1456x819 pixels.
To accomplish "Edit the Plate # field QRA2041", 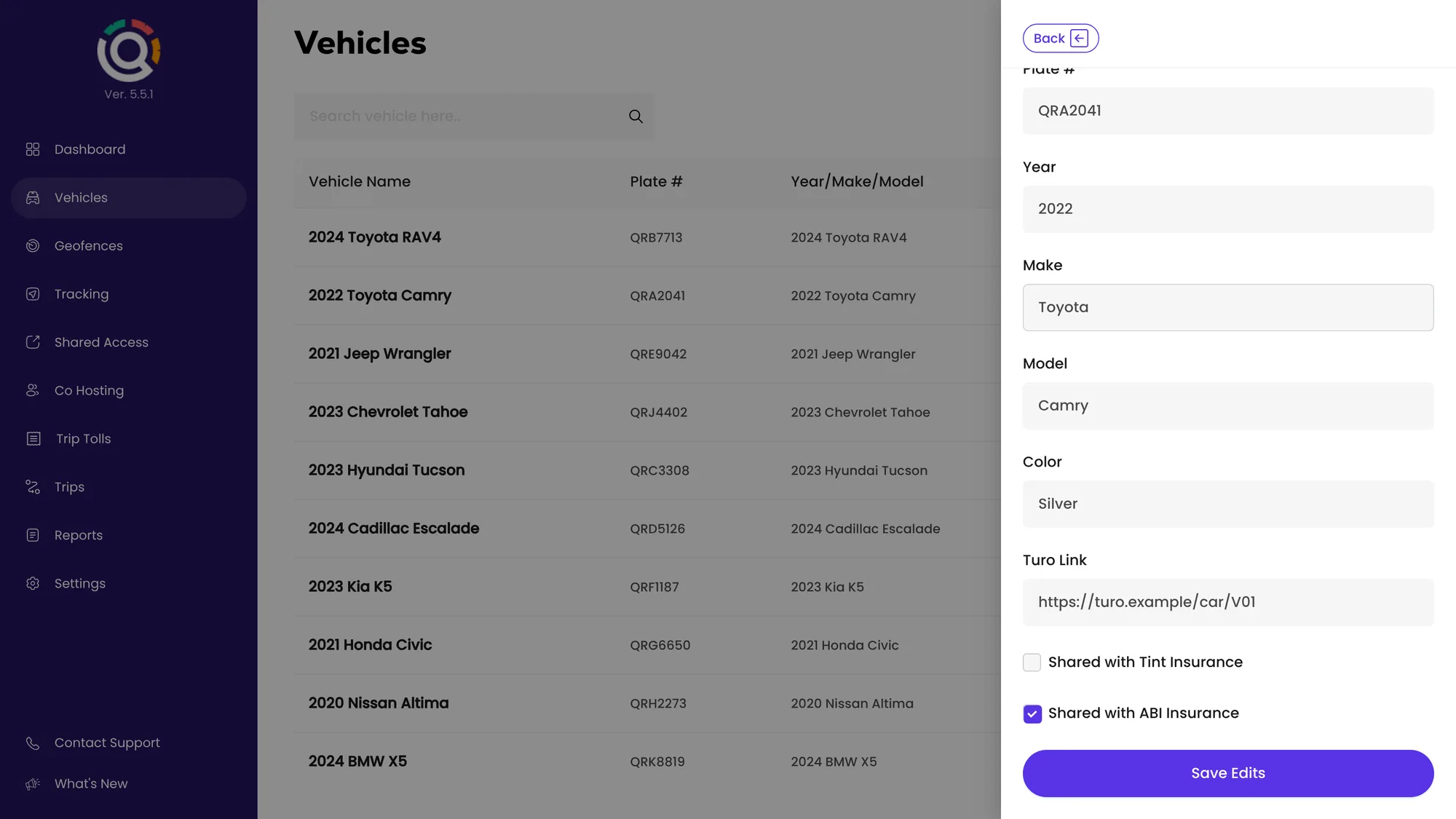I will pos(1228,111).
